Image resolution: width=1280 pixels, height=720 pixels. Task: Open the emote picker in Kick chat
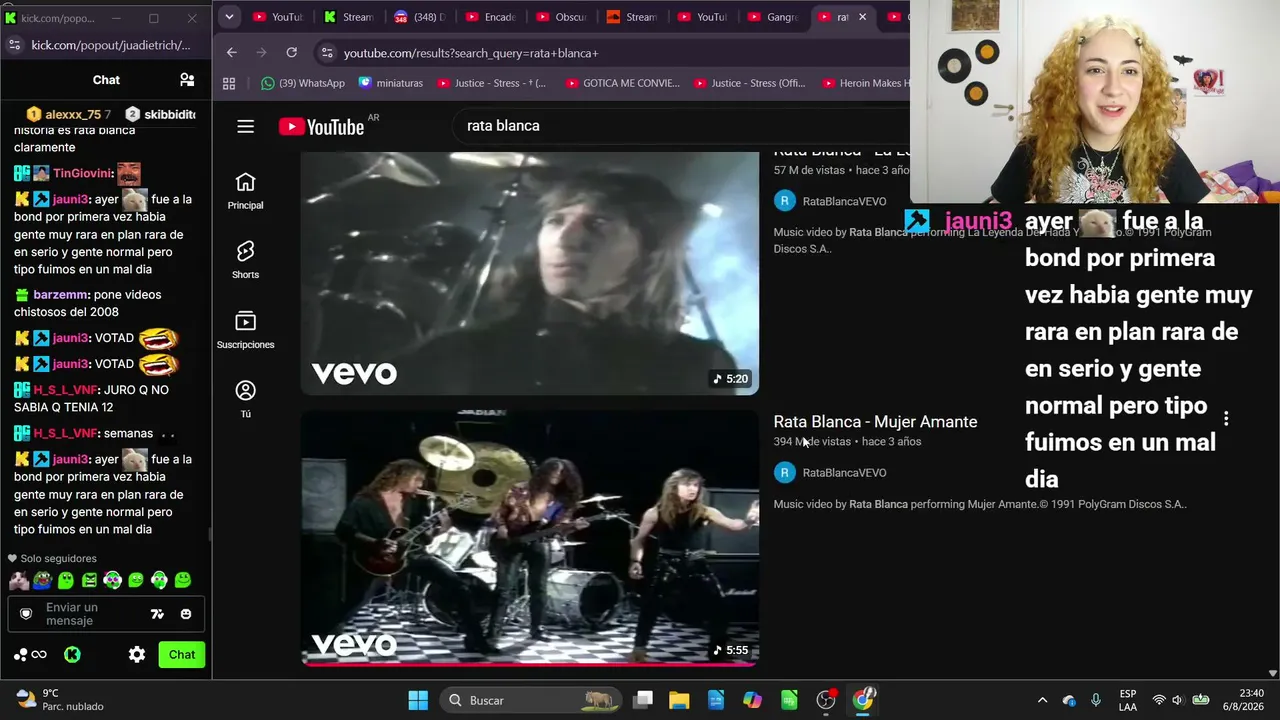click(x=186, y=614)
